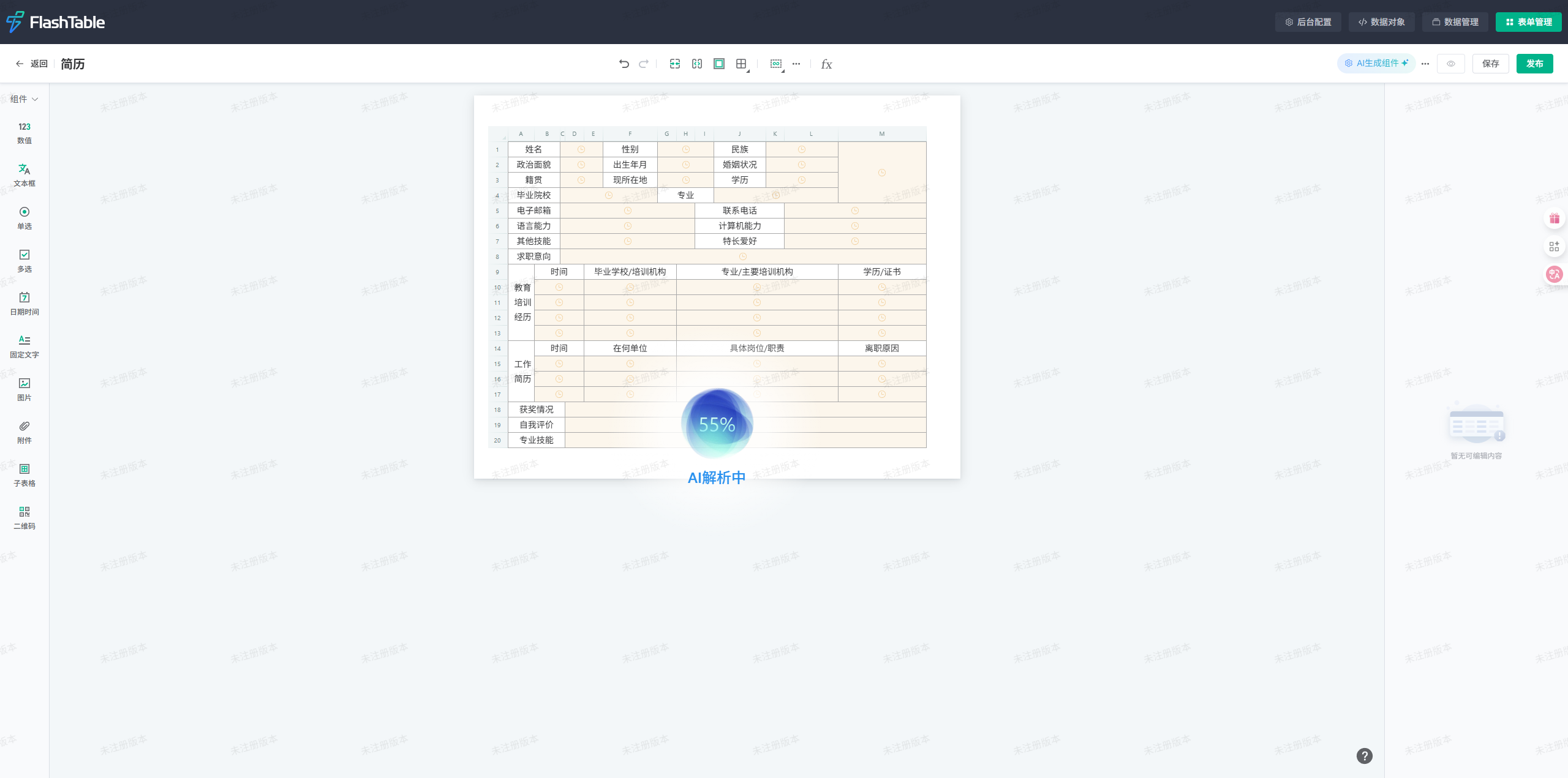This screenshot has width=1568, height=778.
Task: Open the border grid dropdown
Action: (742, 64)
